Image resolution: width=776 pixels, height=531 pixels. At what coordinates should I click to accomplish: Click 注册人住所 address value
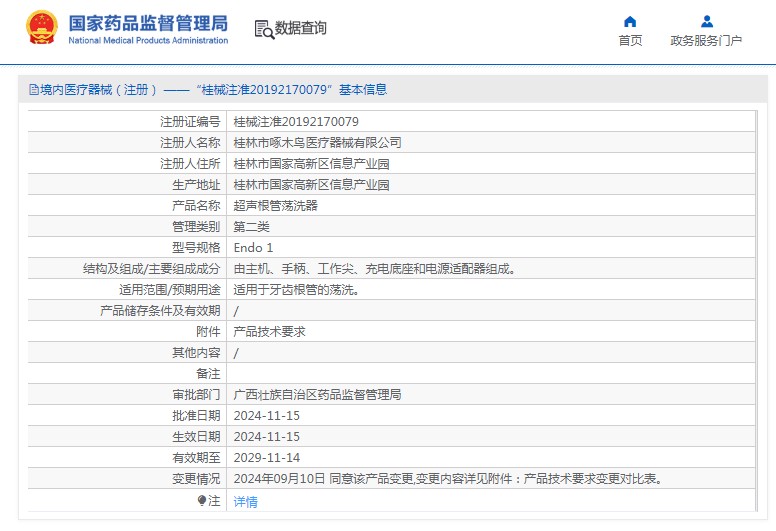click(x=311, y=164)
